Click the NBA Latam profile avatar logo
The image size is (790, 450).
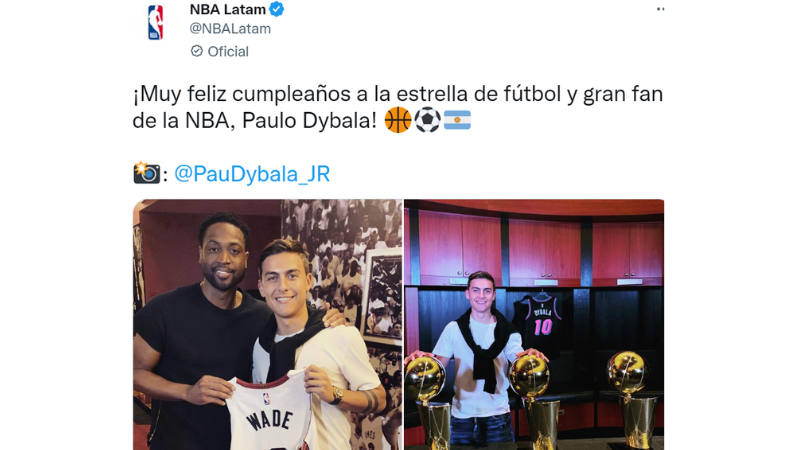pos(155,22)
